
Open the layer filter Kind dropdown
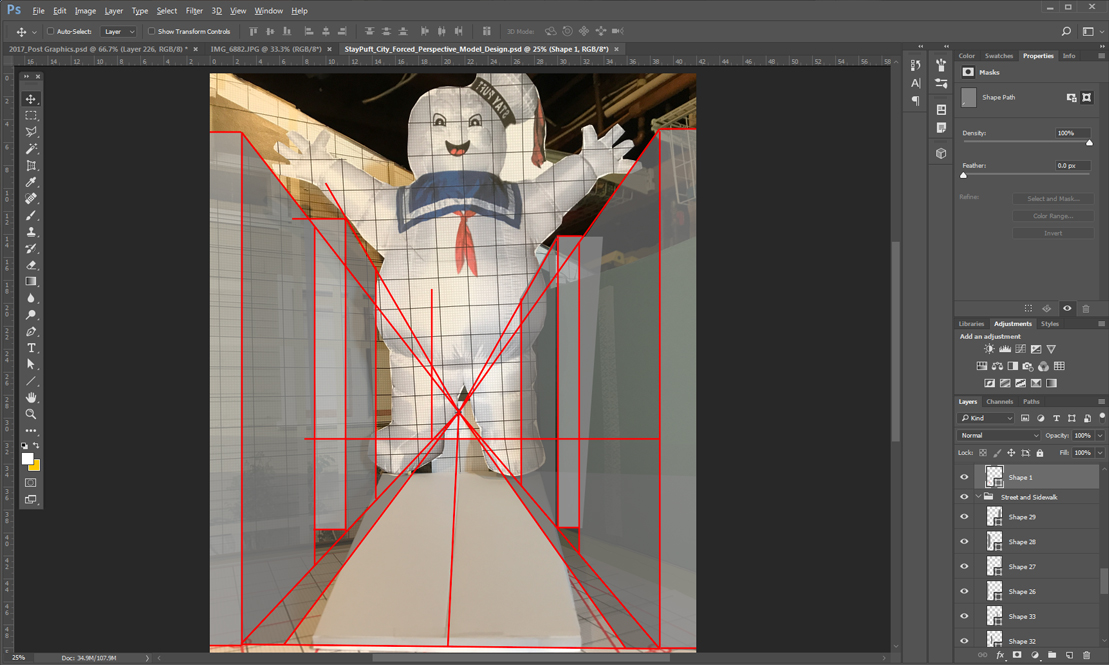pyautogui.click(x=986, y=418)
